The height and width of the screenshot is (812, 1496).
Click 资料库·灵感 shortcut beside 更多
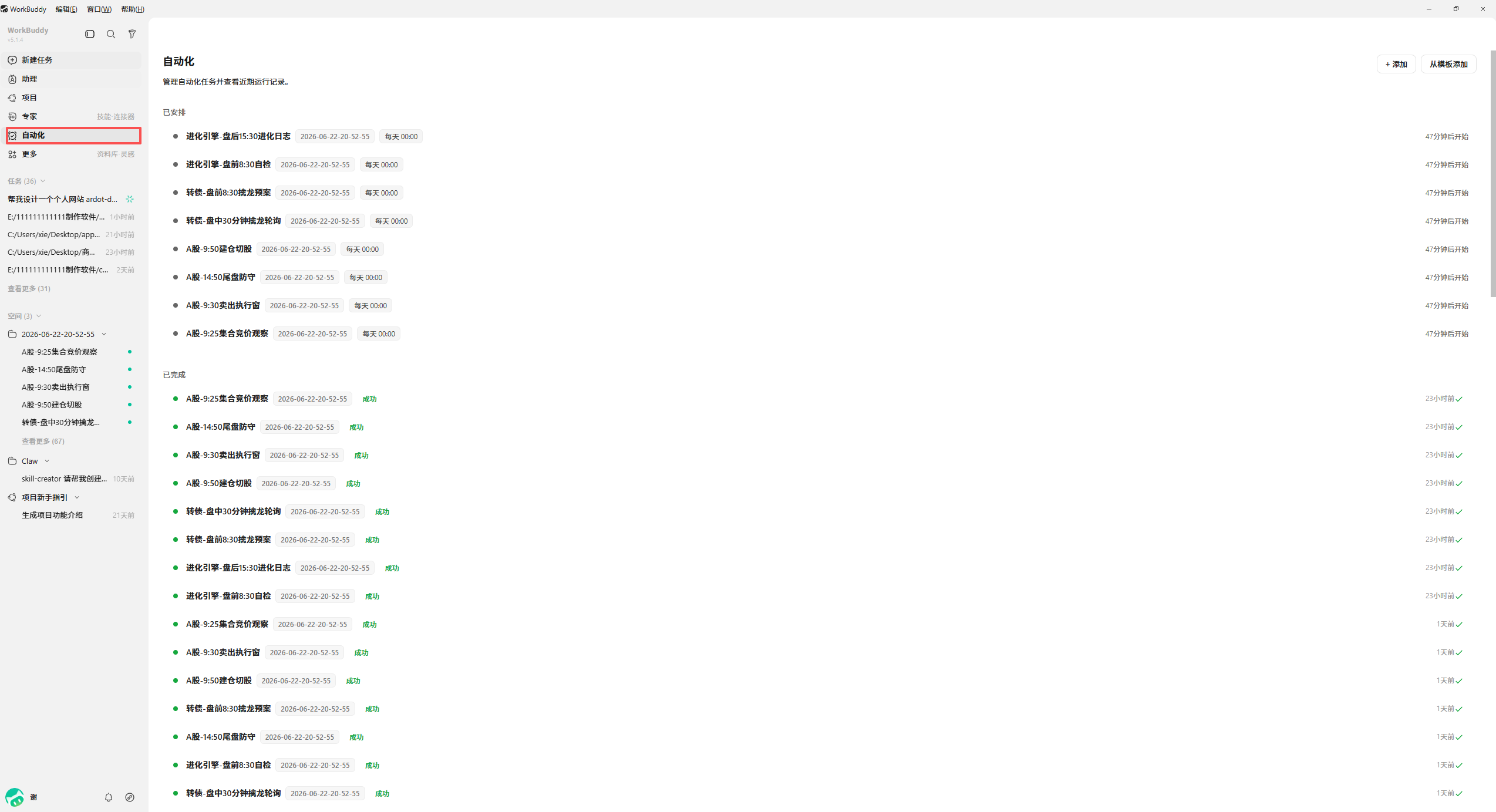pos(116,154)
